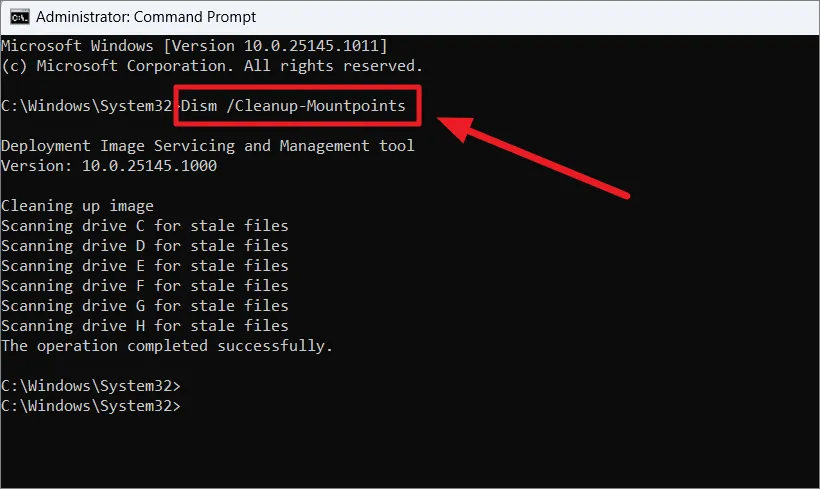Click the "Version: 10.0.25145.1000" line
820x489 pixels.
coord(108,166)
